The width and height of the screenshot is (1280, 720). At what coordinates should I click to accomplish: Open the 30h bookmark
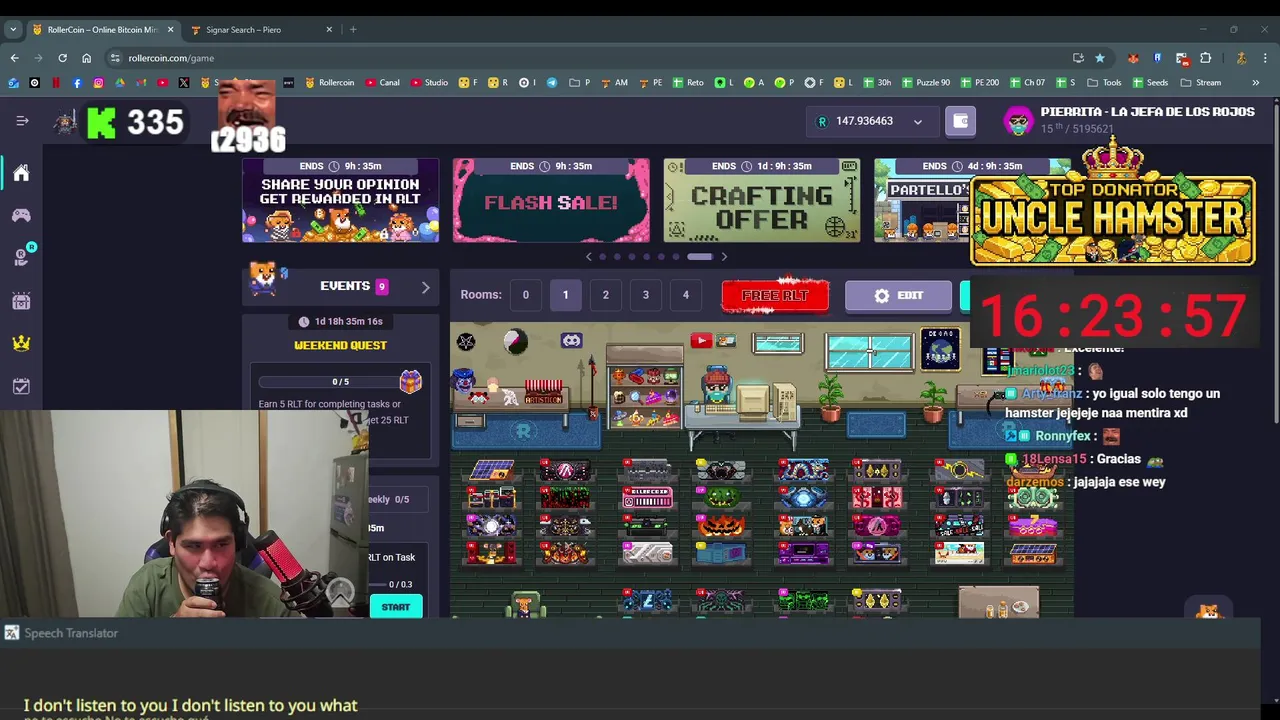coord(876,83)
